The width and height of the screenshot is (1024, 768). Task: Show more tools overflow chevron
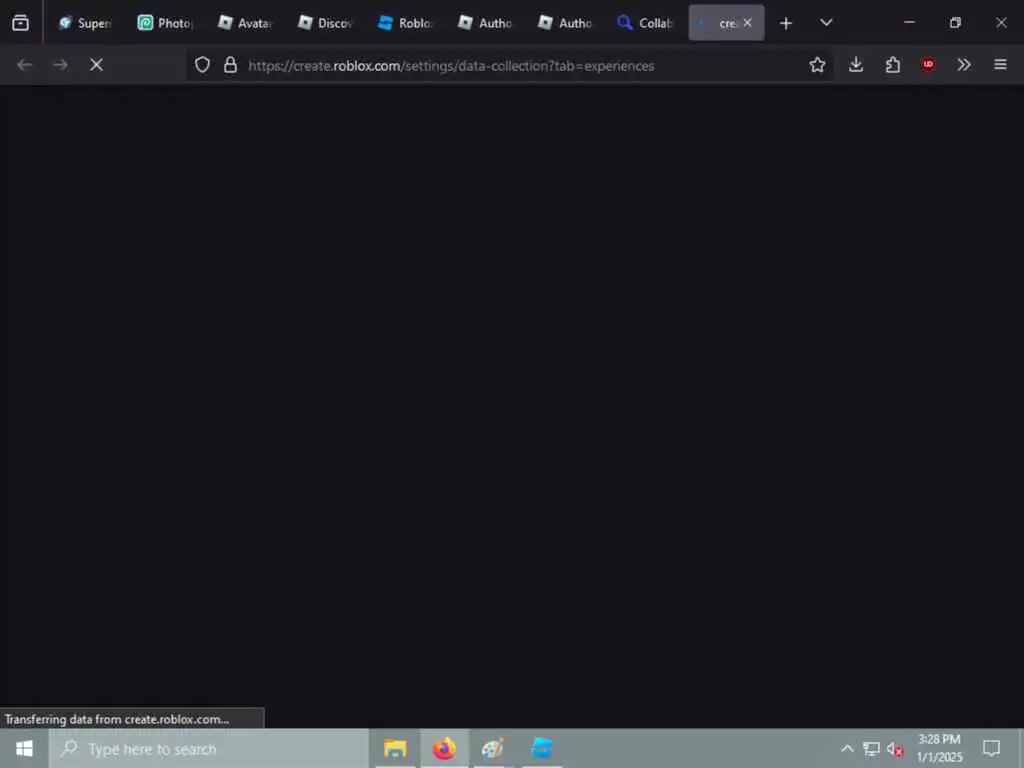click(964, 65)
